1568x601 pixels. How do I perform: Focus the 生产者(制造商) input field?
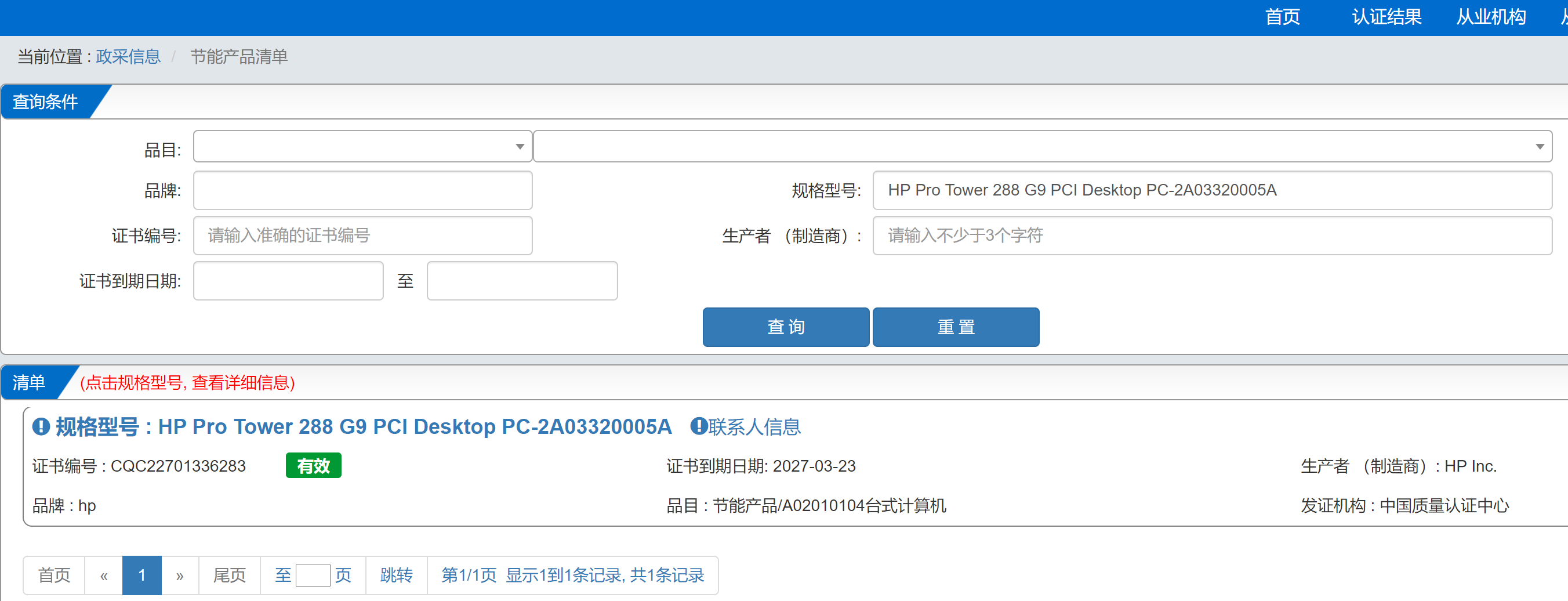(1212, 235)
